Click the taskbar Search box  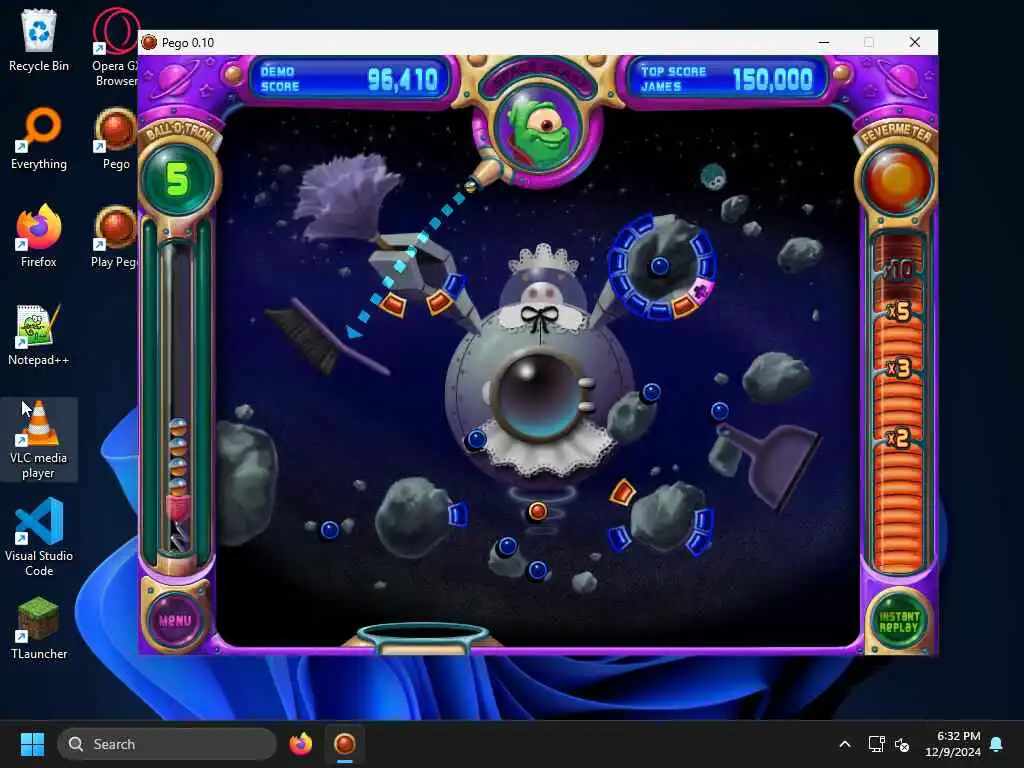tap(167, 744)
